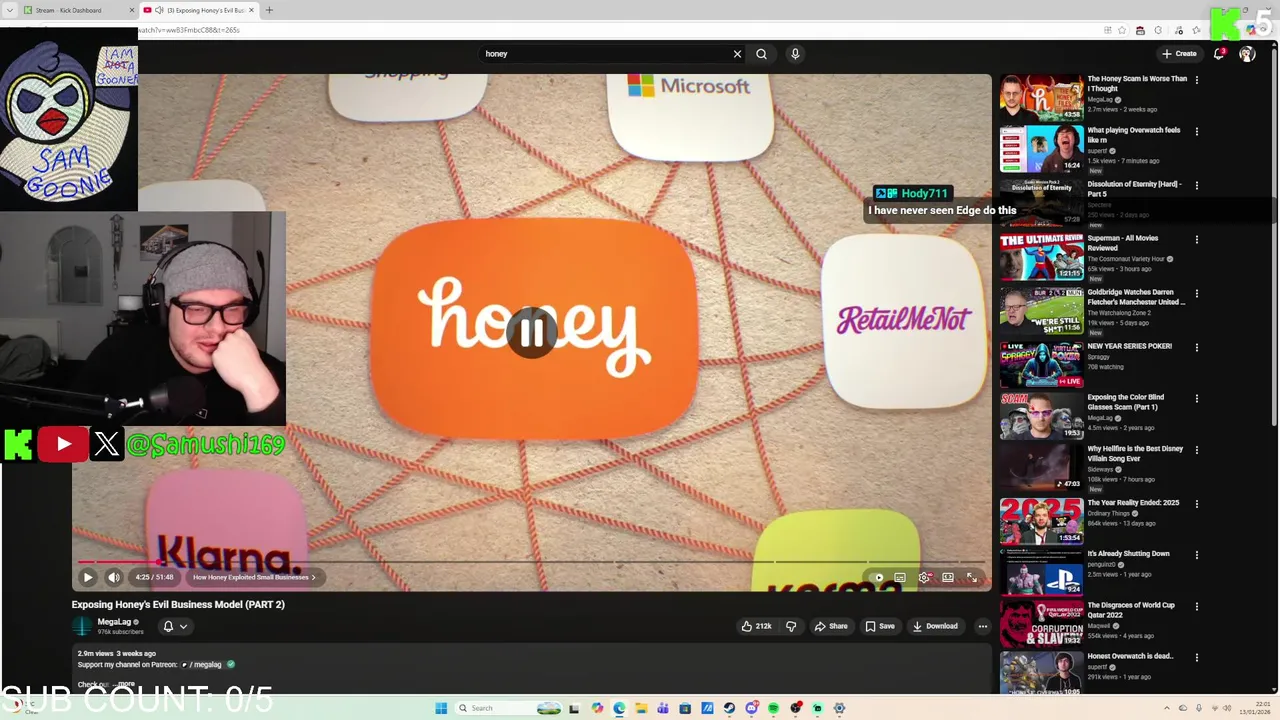Image resolution: width=1280 pixels, height=720 pixels.
Task: Open File Explorer from the taskbar
Action: click(641, 708)
